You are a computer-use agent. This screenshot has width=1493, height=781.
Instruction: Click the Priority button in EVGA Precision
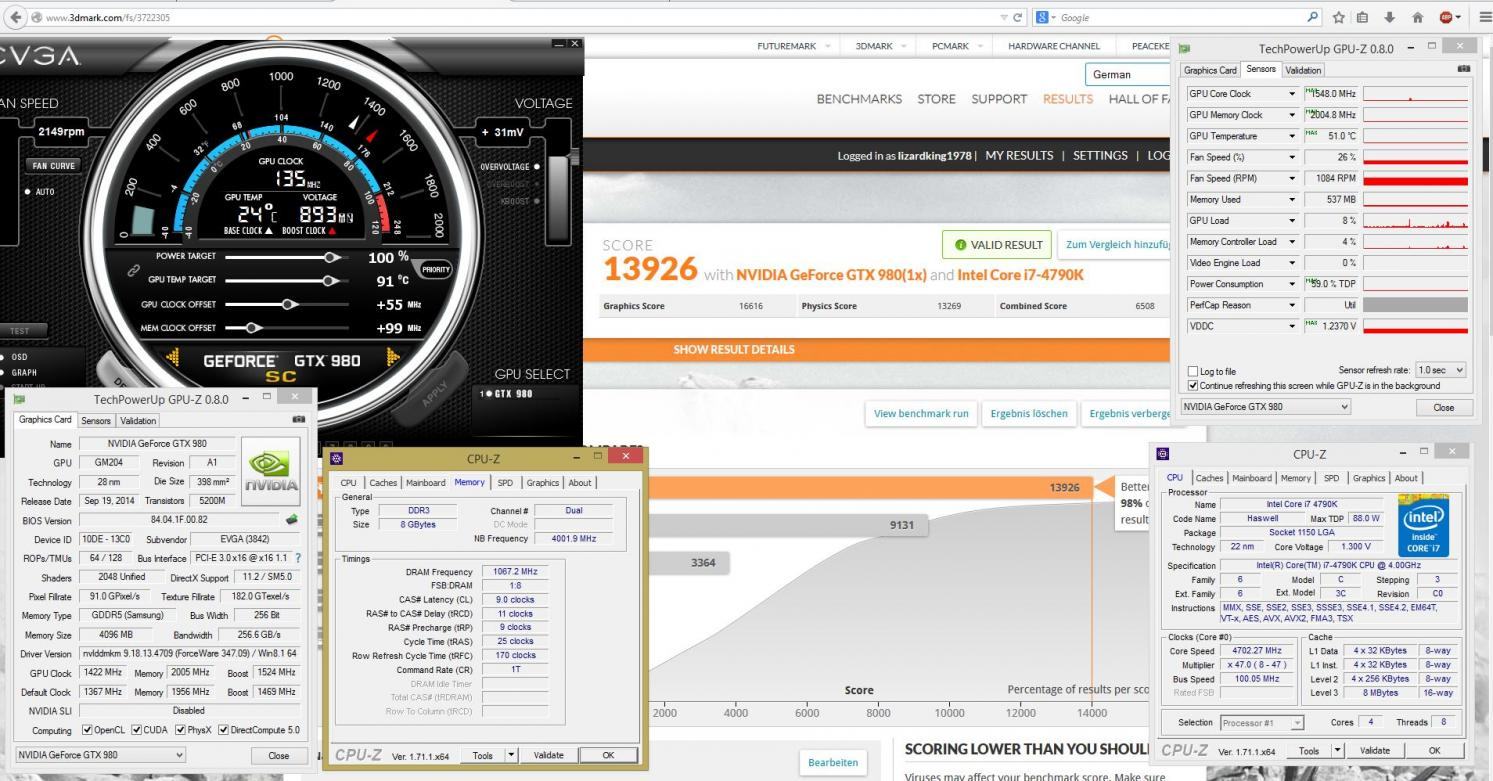435,269
